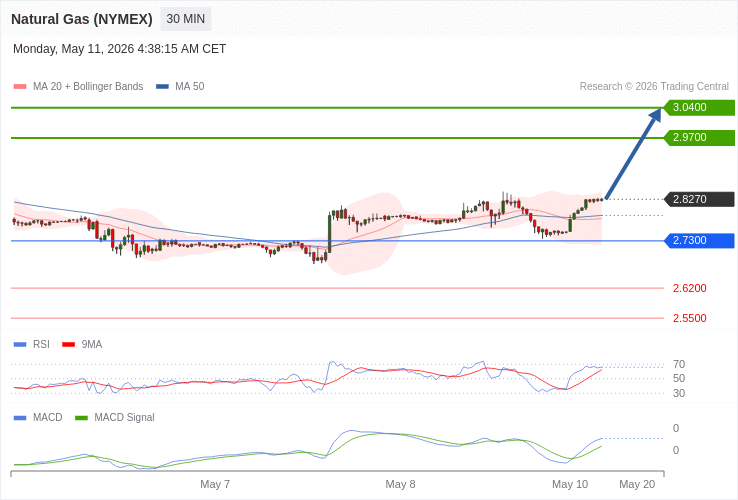This screenshot has height=500, width=738.
Task: Click the May 10 time axis label
Action: [570, 484]
